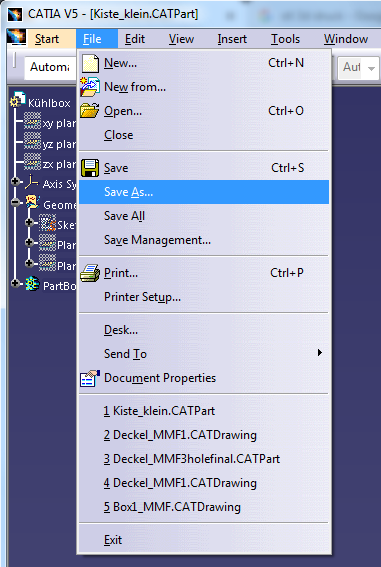Image resolution: width=381 pixels, height=567 pixels.
Task: Click the Document Properties icon
Action: click(90, 378)
